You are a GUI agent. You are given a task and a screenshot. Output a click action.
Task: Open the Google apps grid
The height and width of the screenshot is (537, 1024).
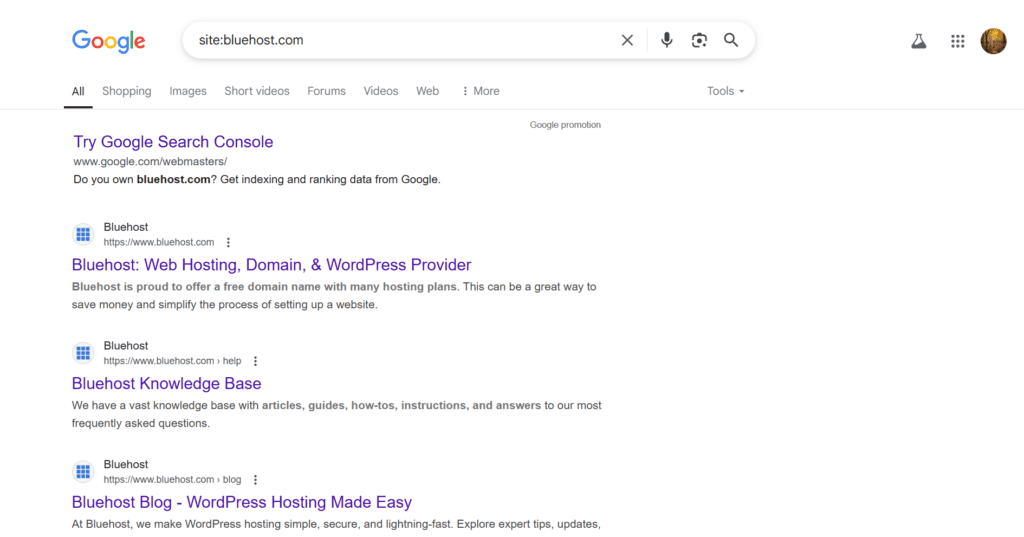[x=957, y=41]
